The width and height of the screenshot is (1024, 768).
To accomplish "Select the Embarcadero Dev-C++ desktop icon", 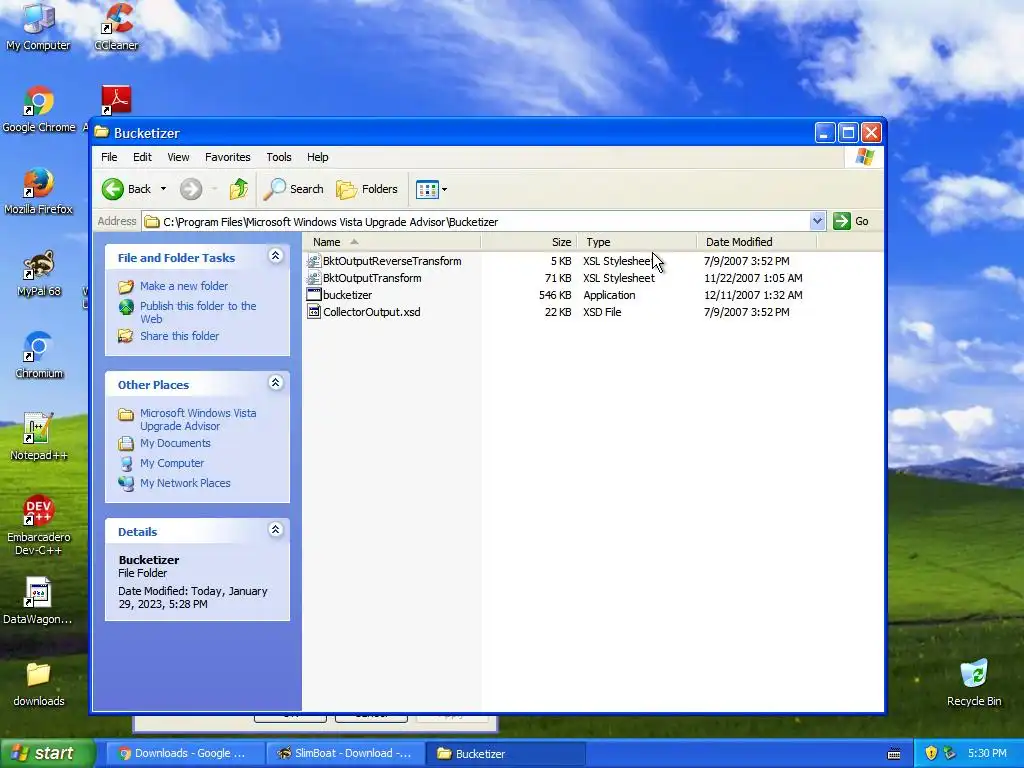I will 39,526.
